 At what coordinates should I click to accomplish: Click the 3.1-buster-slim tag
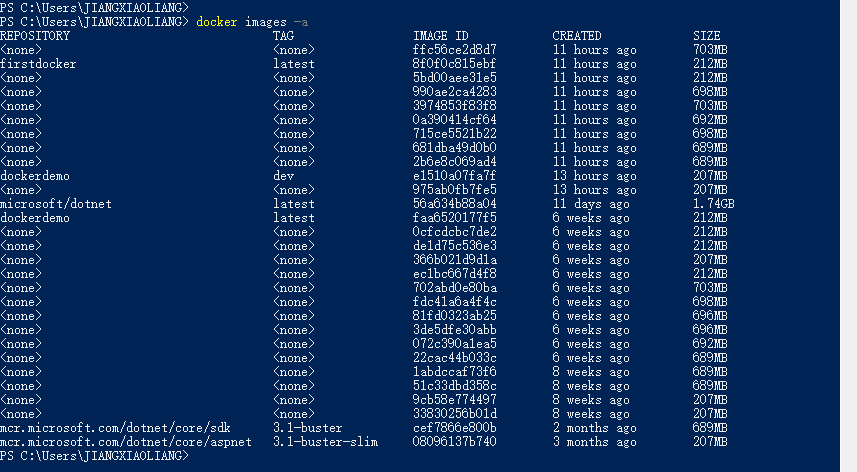(x=325, y=441)
